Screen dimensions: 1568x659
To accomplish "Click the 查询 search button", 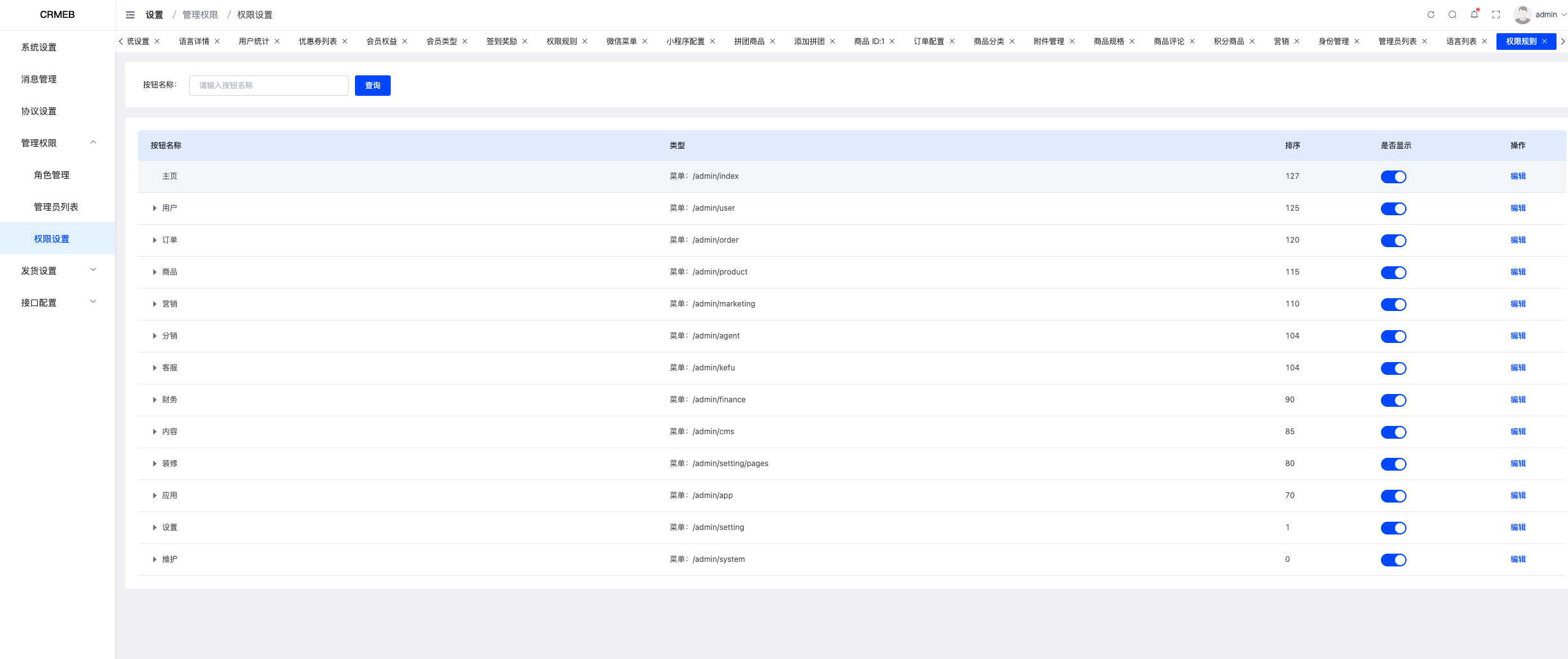I will point(373,86).
